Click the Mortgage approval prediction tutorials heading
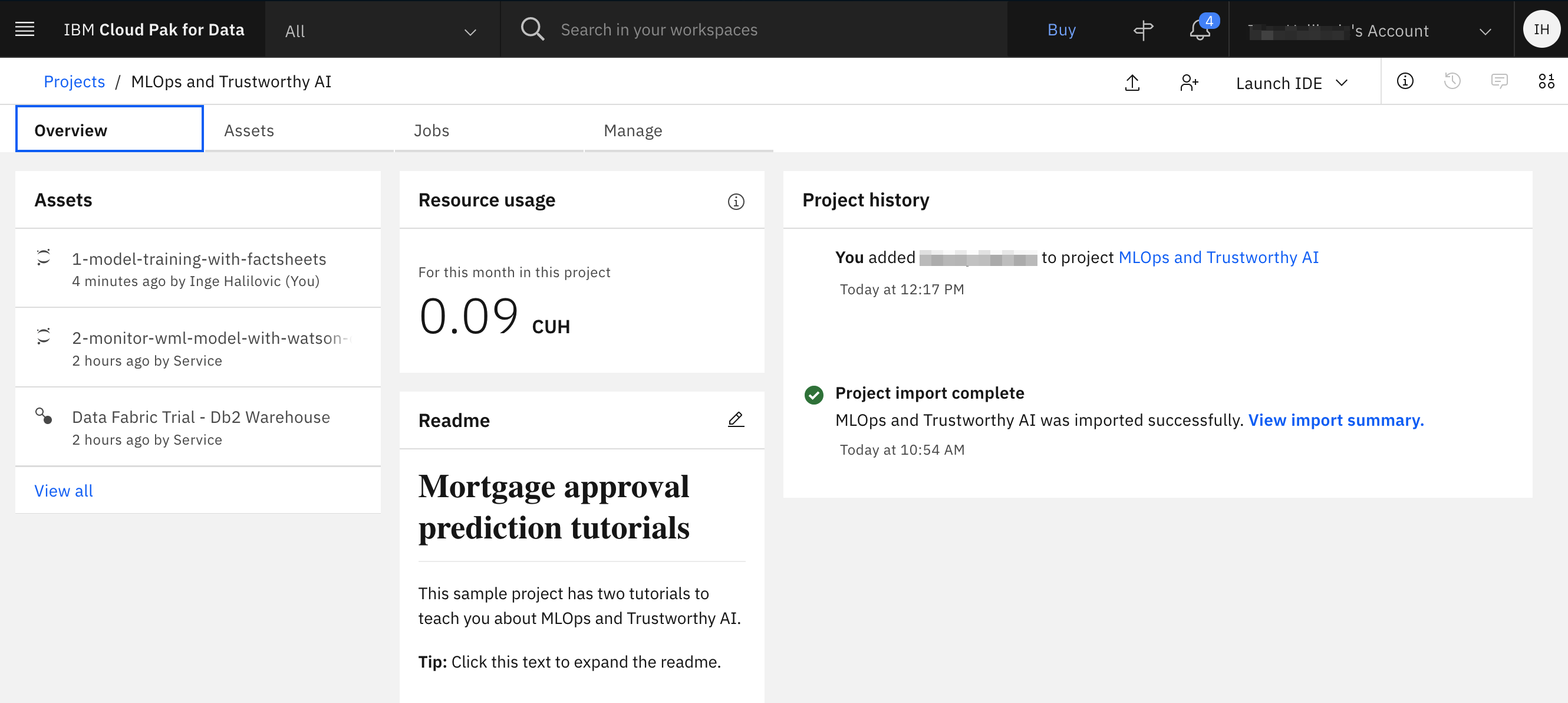This screenshot has width=1568, height=703. click(x=554, y=507)
